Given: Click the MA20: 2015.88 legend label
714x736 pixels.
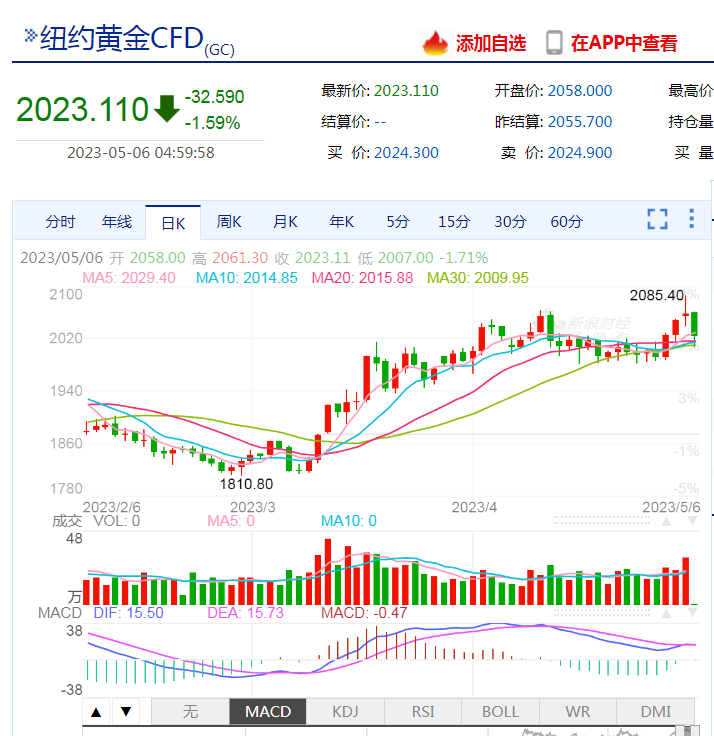Looking at the screenshot, I should coord(362,278).
